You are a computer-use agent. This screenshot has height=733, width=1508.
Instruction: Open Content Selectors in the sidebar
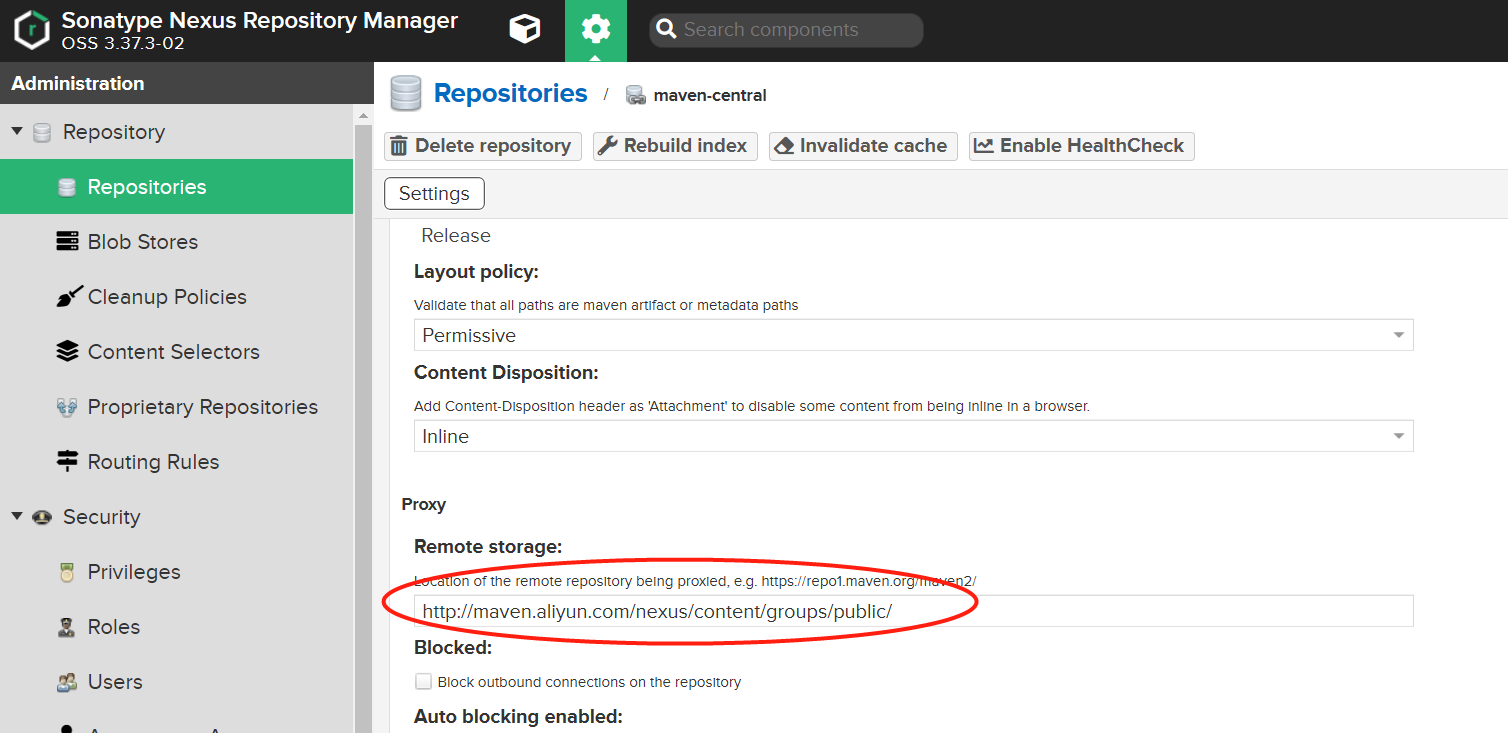click(x=176, y=352)
